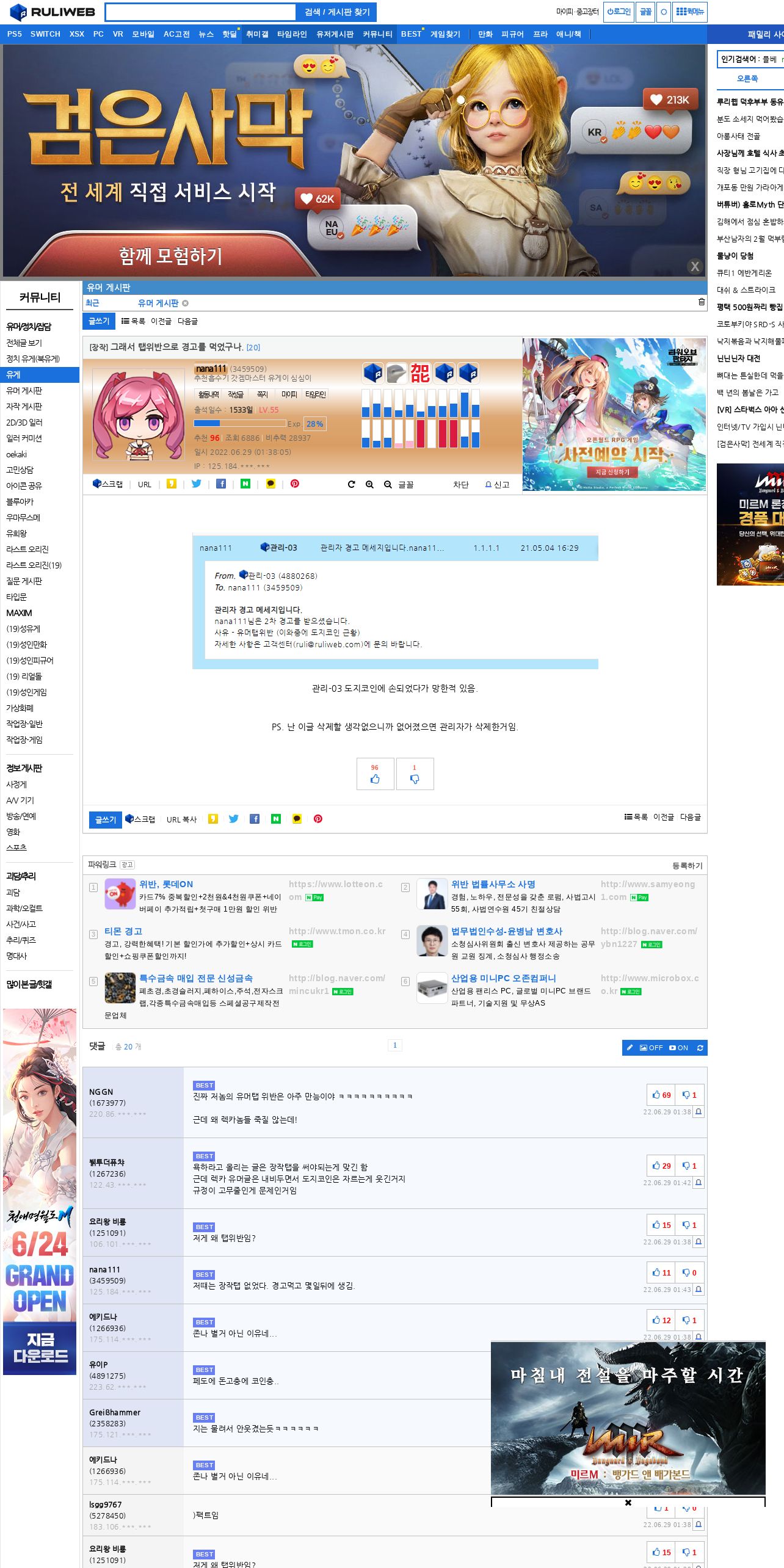Share post to Naver under profile
This screenshot has height=1568, width=784.
(x=245, y=484)
